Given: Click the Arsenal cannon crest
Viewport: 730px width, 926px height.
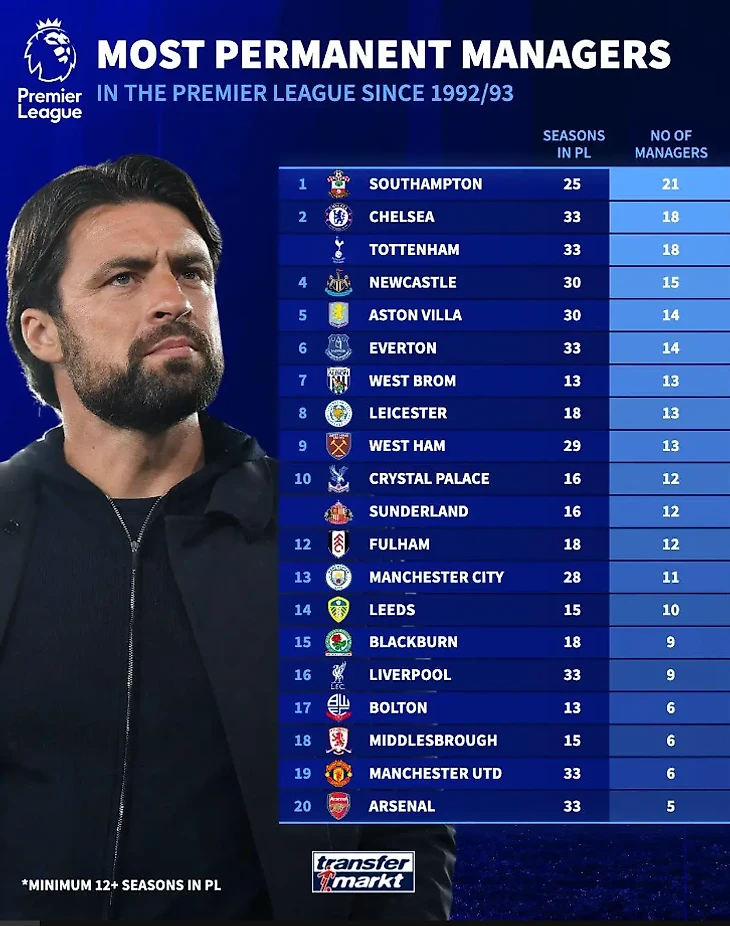Looking at the screenshot, I should pyautogui.click(x=339, y=806).
